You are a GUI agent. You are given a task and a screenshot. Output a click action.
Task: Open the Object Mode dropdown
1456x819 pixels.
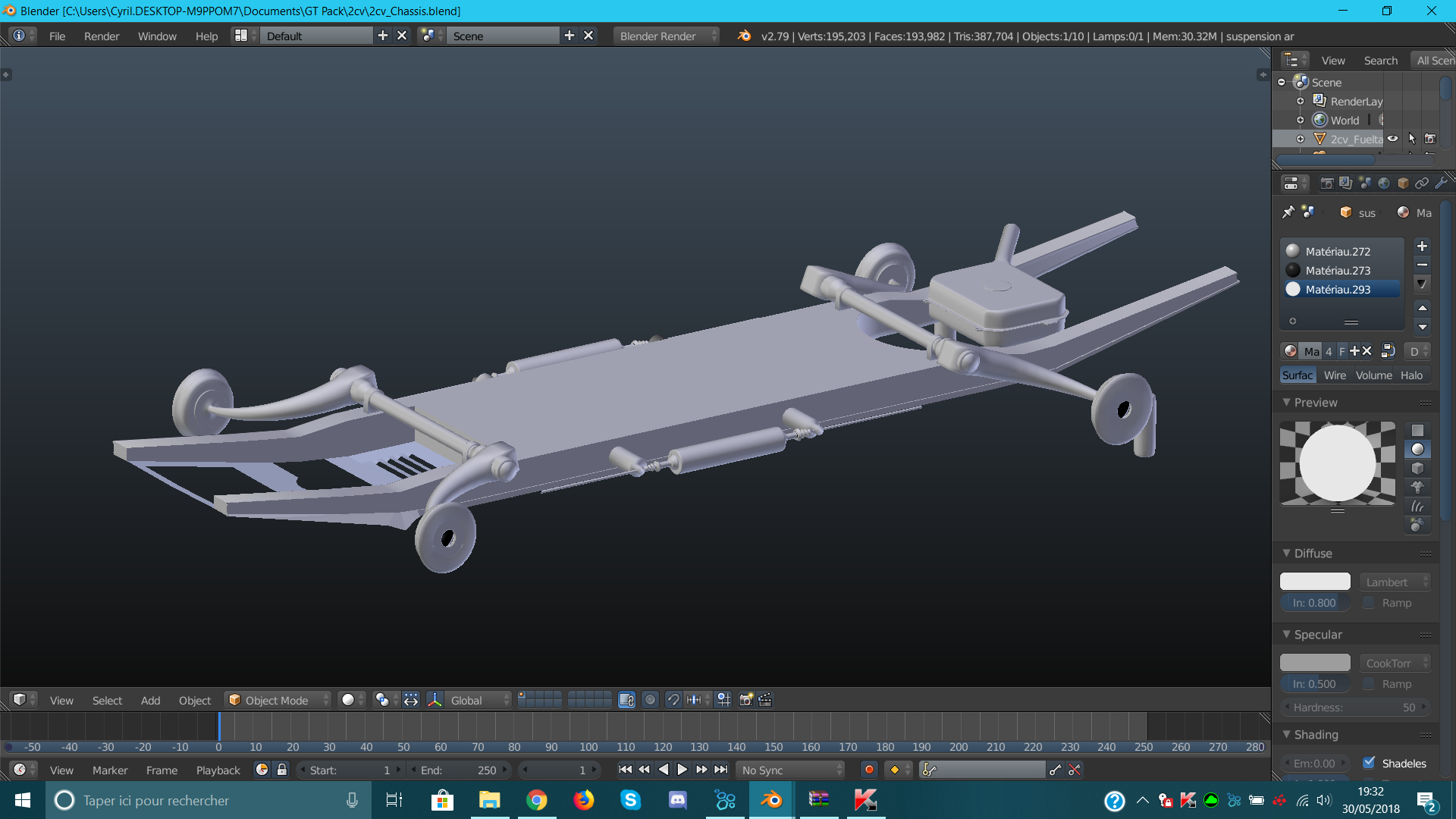point(278,700)
